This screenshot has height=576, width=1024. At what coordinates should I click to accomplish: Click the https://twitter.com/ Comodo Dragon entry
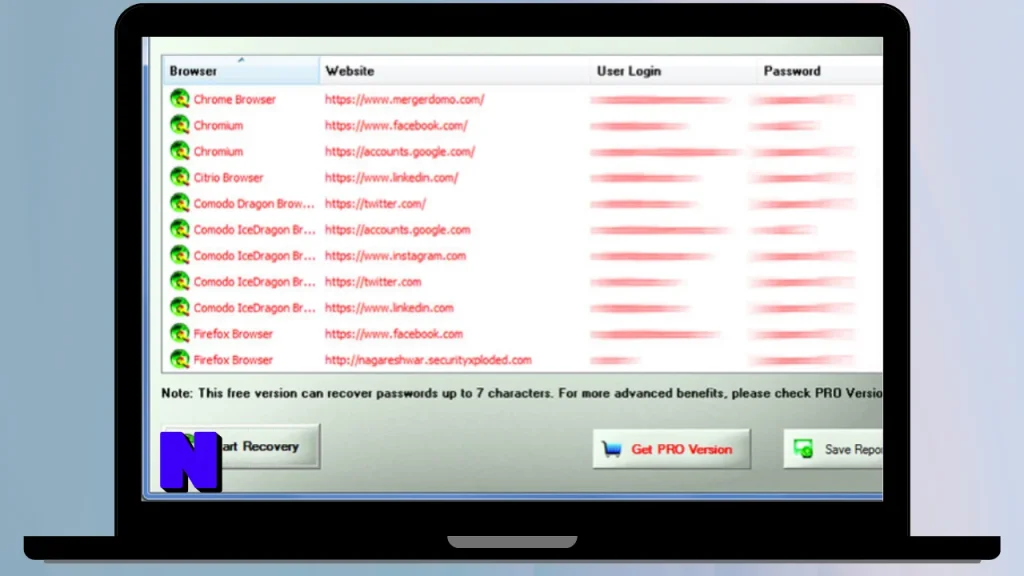pos(375,204)
